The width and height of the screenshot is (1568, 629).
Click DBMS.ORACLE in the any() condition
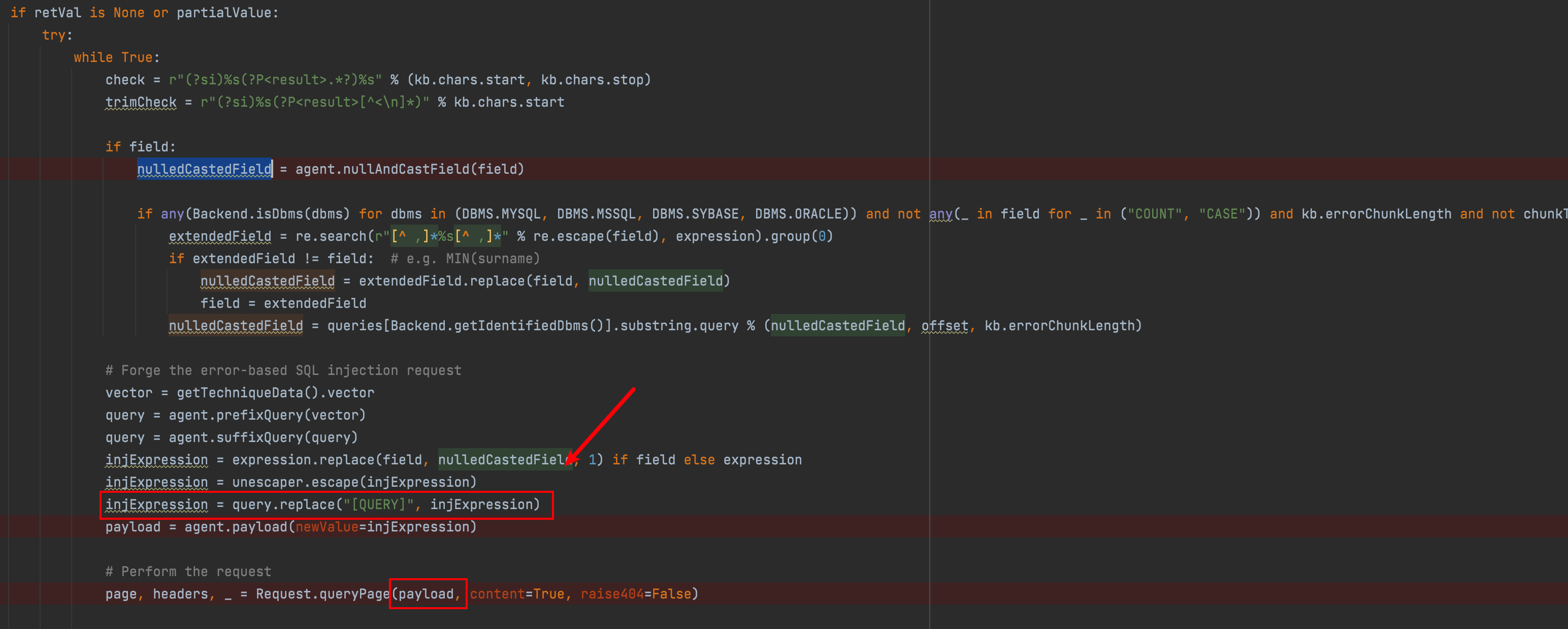pos(799,214)
